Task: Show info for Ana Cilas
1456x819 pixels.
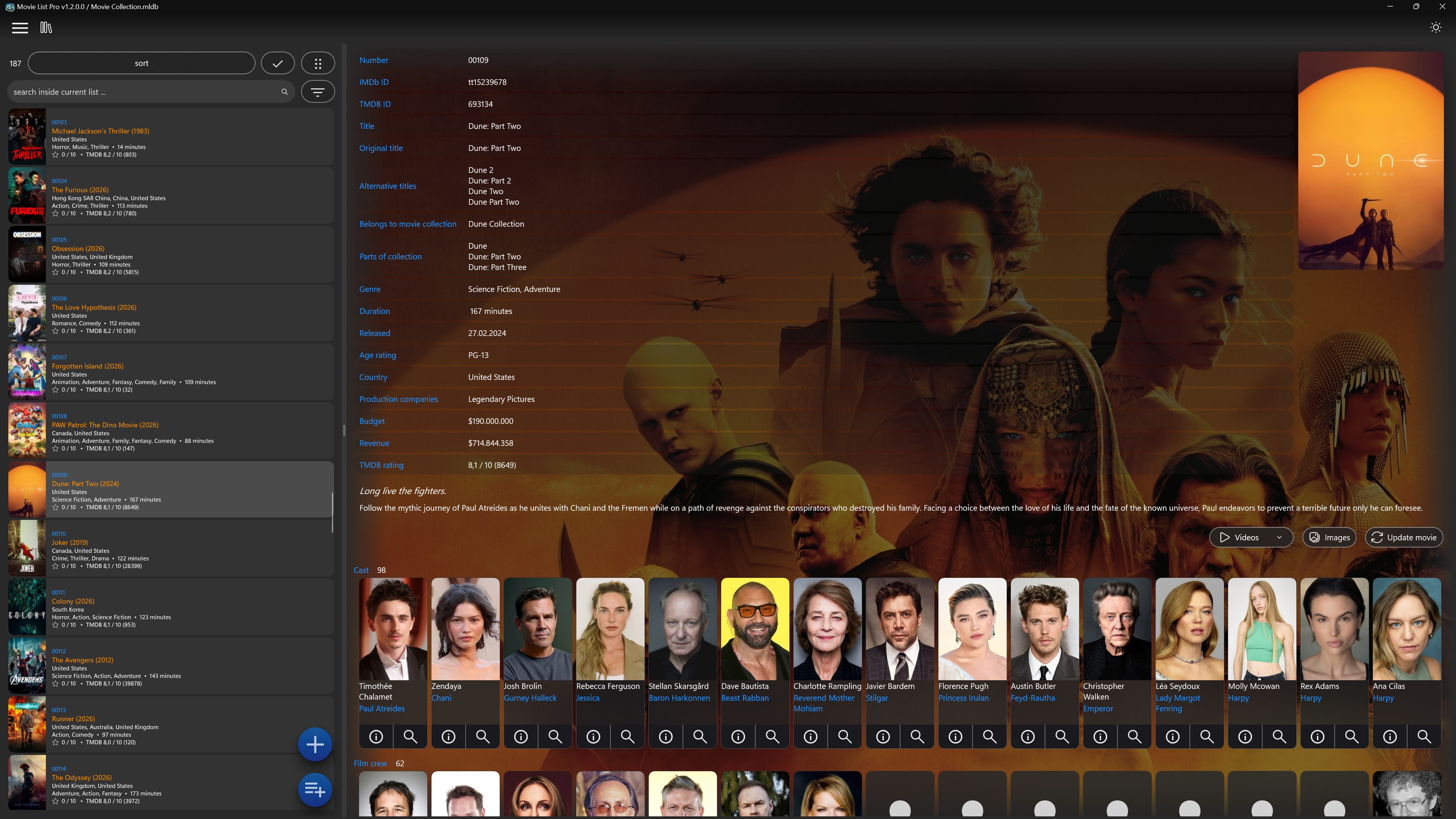Action: 1390,736
